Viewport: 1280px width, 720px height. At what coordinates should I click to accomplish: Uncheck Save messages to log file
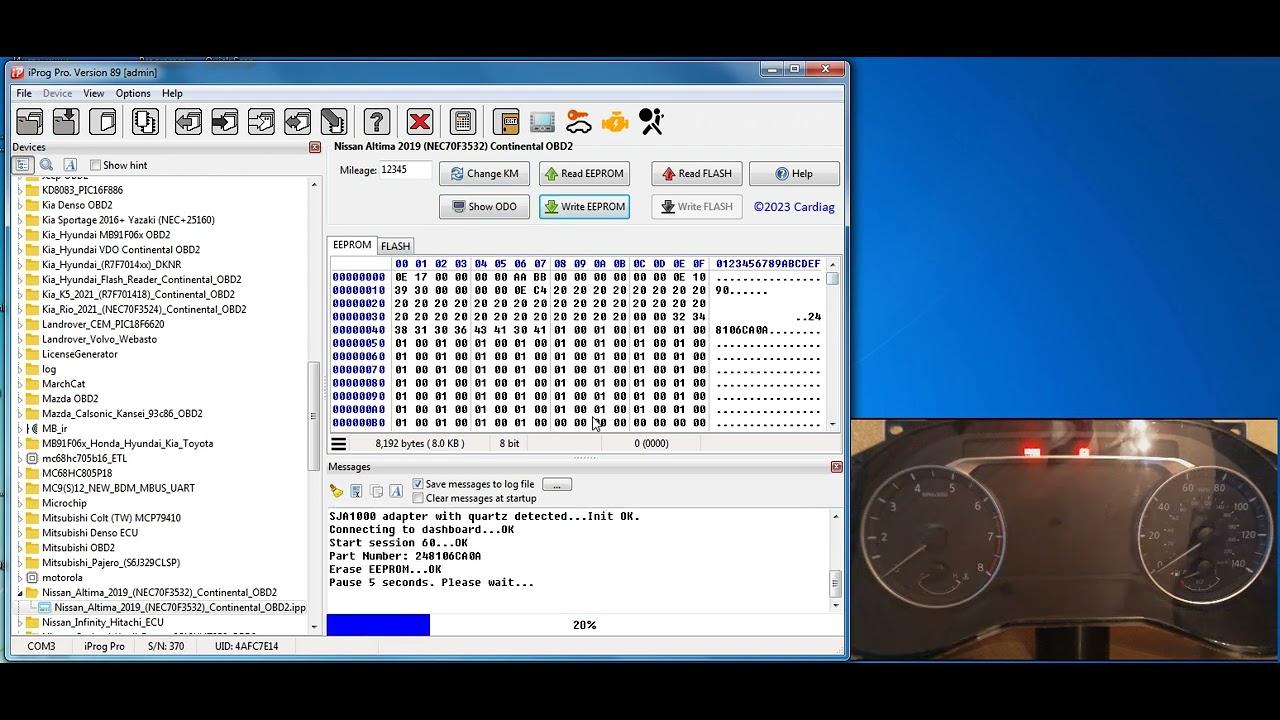click(x=418, y=484)
